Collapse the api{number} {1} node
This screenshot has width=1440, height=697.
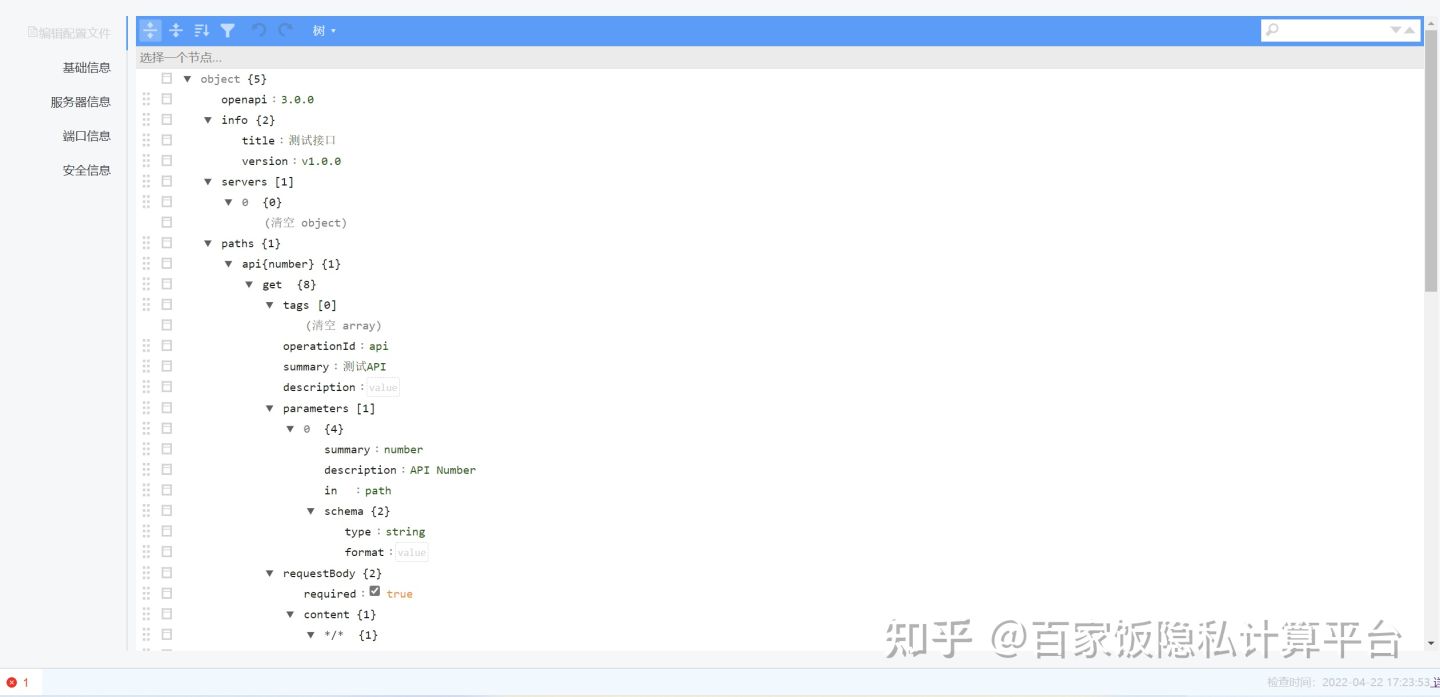(x=229, y=264)
